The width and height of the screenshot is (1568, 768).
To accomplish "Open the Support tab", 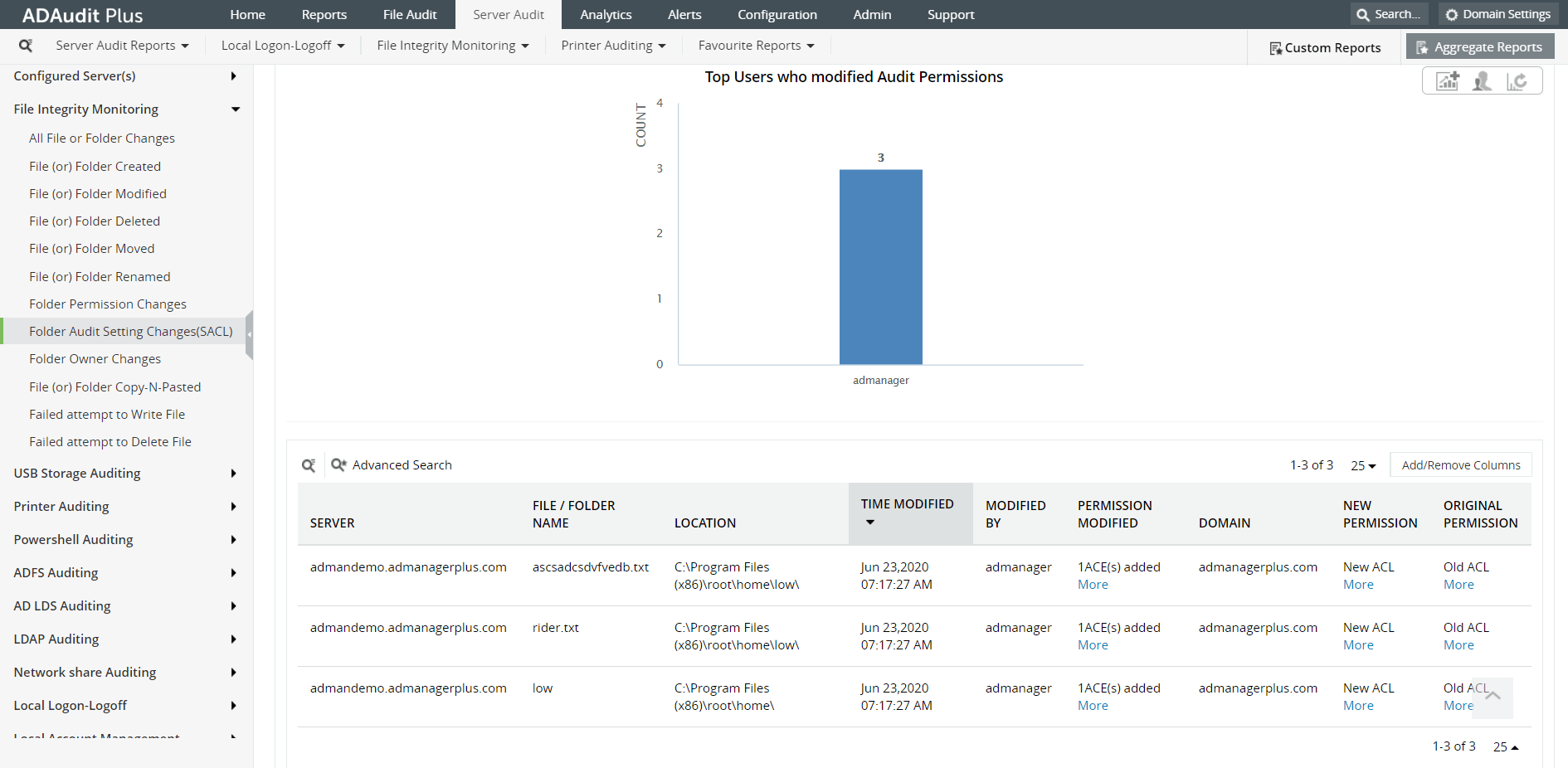I will pos(951,15).
